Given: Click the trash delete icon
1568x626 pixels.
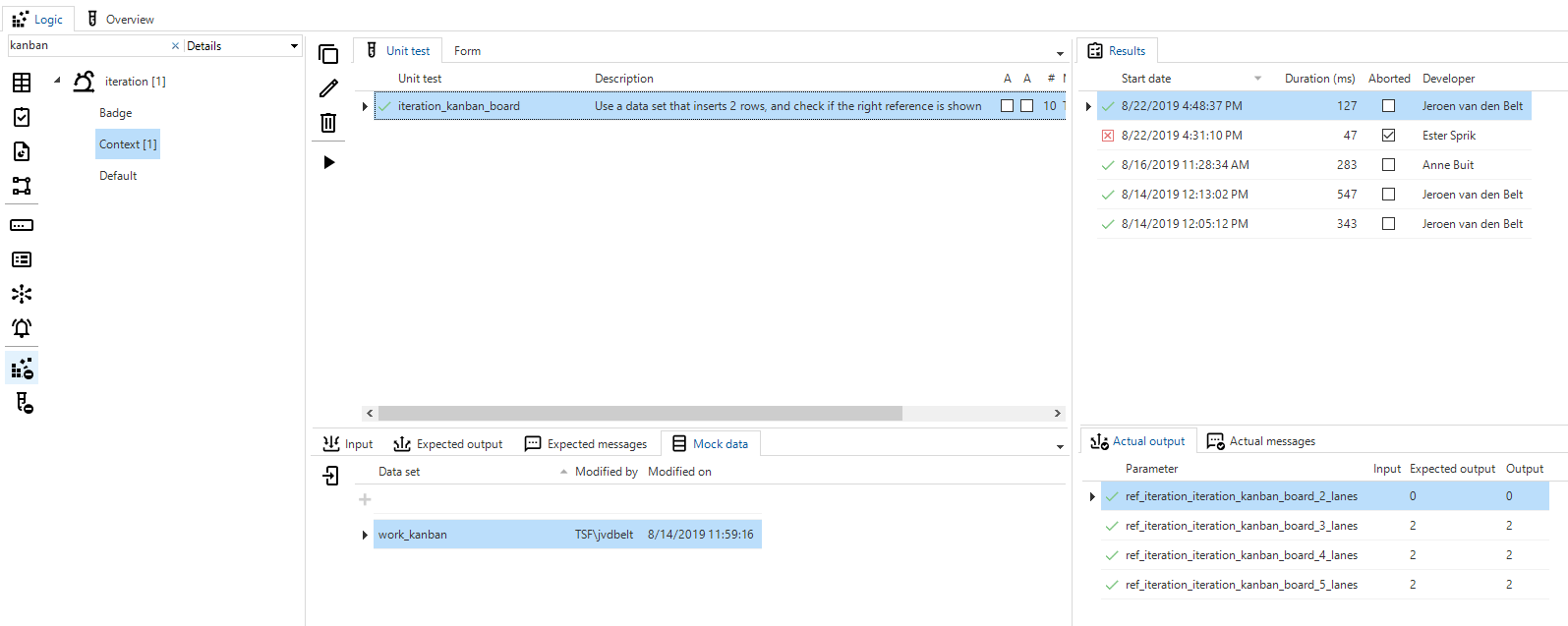Looking at the screenshot, I should (328, 123).
